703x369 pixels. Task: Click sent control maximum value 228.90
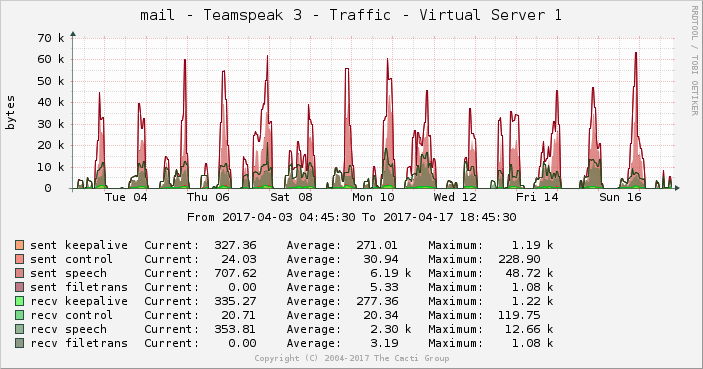pyautogui.click(x=519, y=259)
